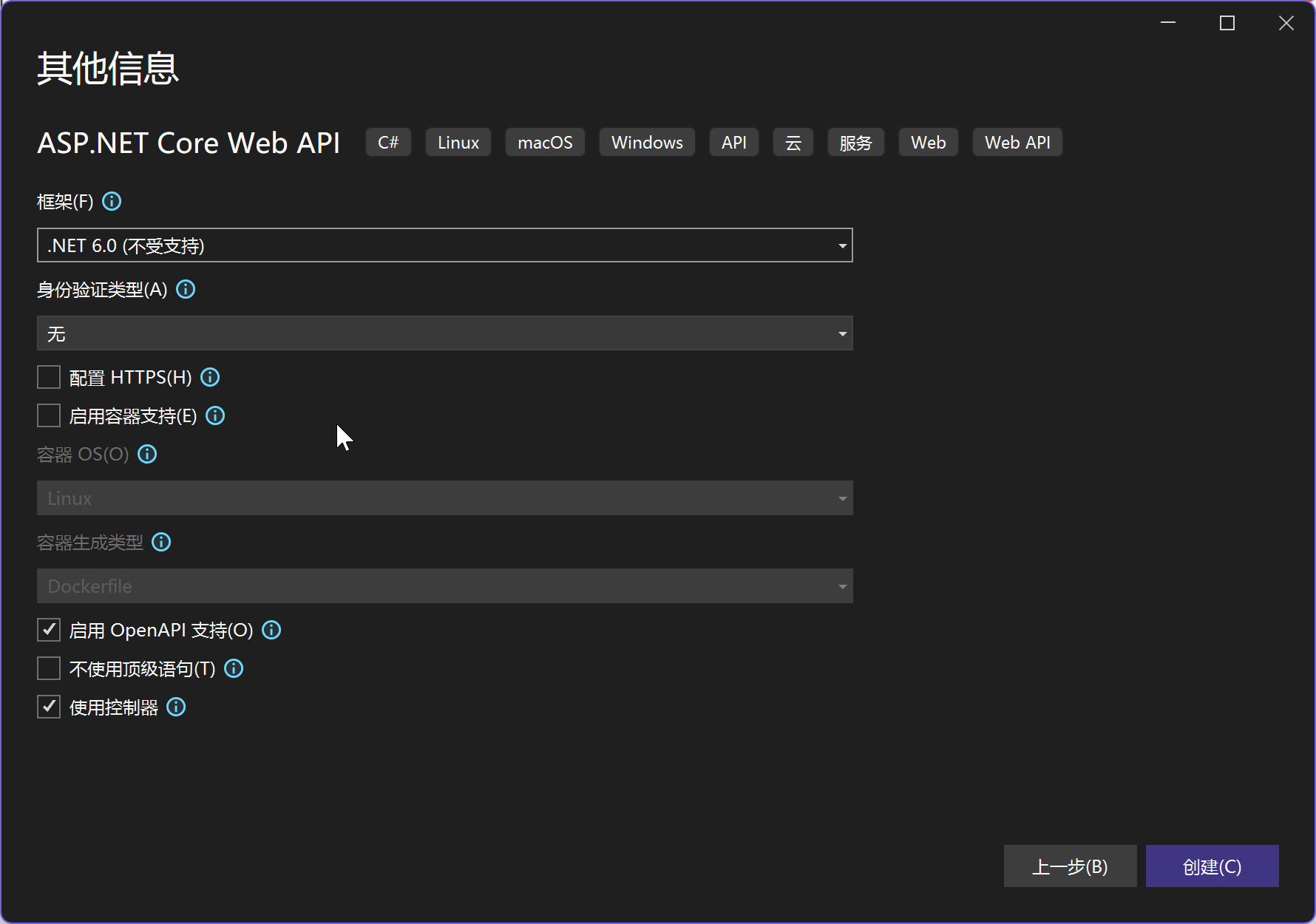Click the 其他信息 heading
The height and width of the screenshot is (924, 1316).
click(x=108, y=68)
